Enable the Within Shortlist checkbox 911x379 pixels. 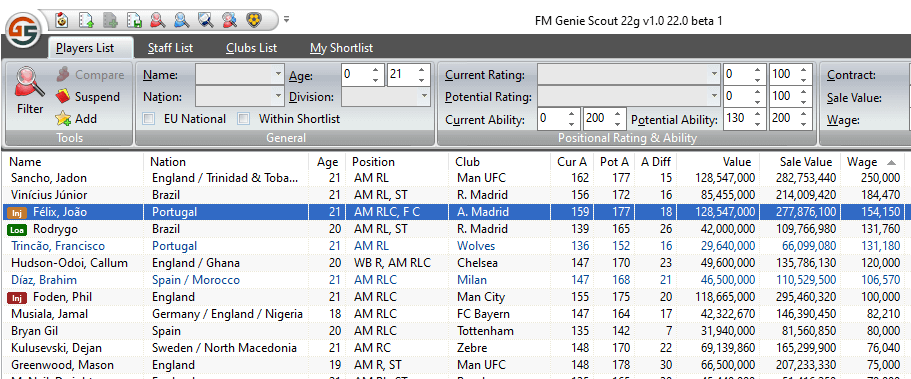(x=244, y=119)
